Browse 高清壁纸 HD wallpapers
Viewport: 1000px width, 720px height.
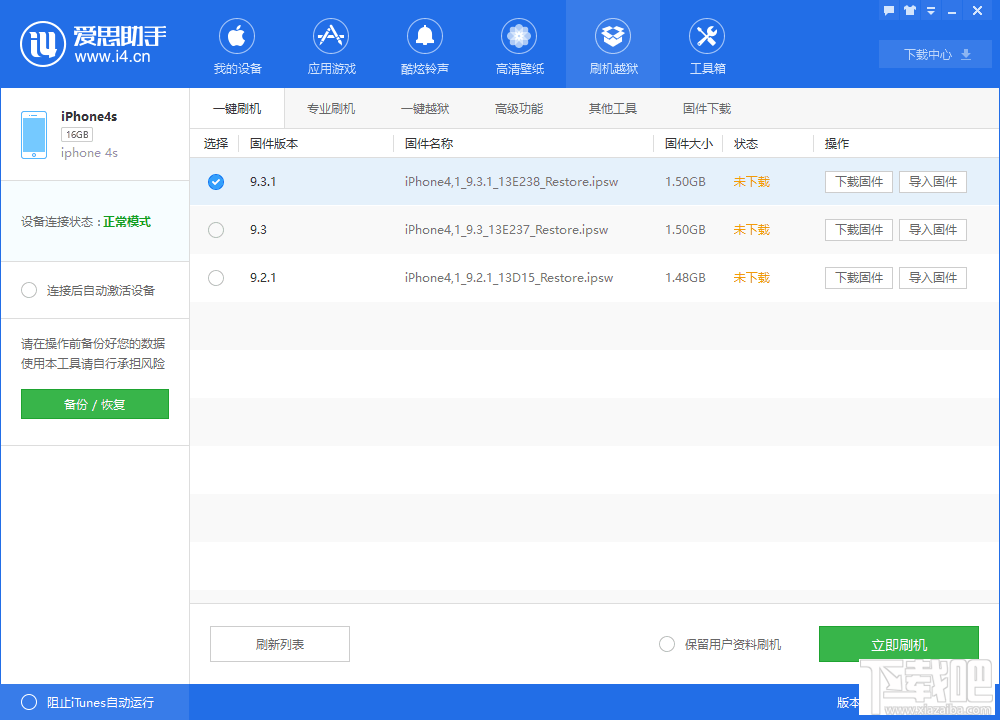pos(519,45)
